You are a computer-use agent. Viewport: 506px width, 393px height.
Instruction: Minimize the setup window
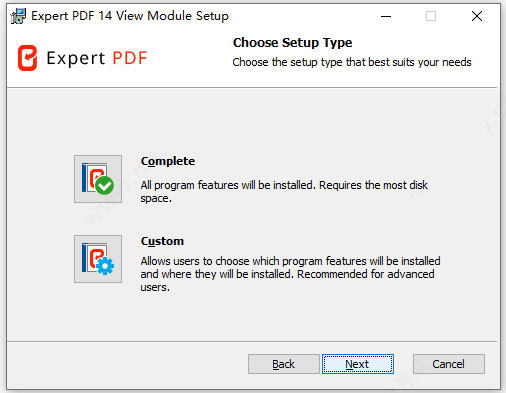coord(386,16)
